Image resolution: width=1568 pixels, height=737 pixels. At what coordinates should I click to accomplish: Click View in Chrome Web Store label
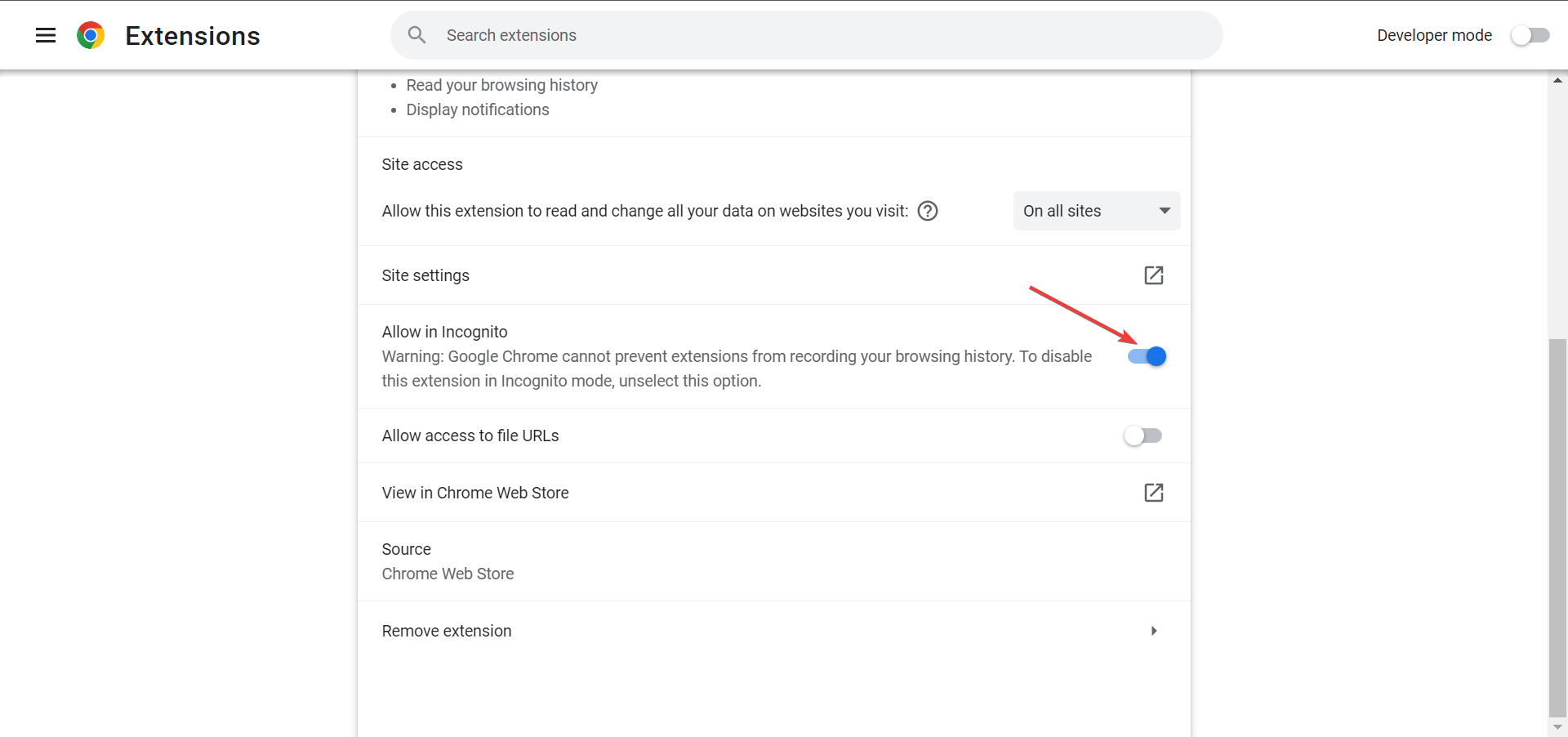[475, 493]
